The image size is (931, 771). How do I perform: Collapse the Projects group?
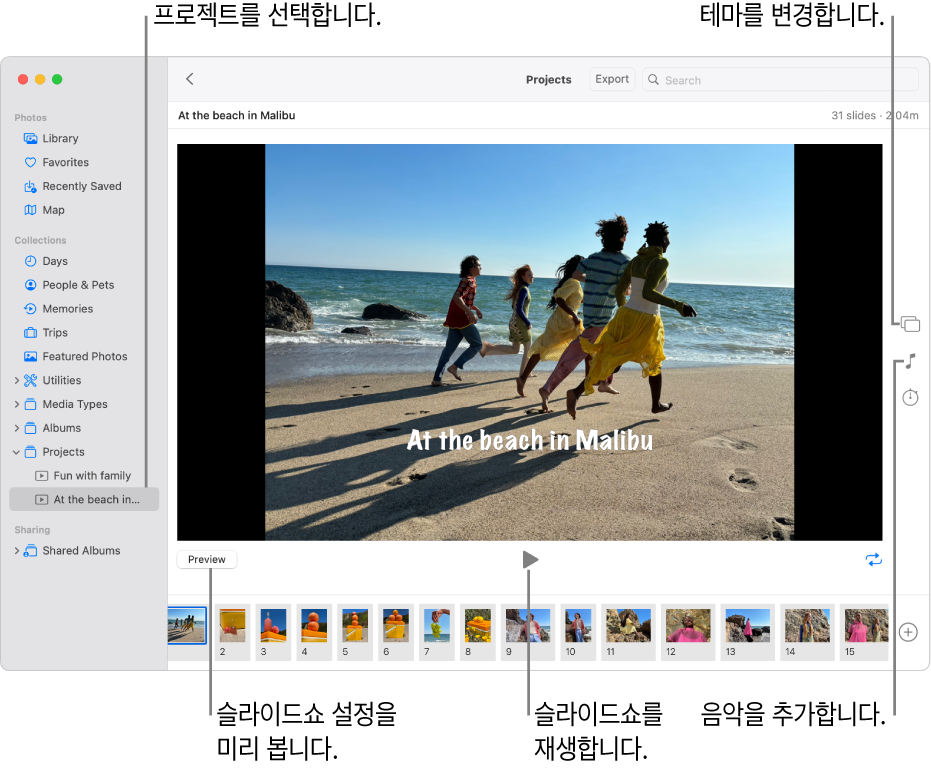(x=17, y=452)
